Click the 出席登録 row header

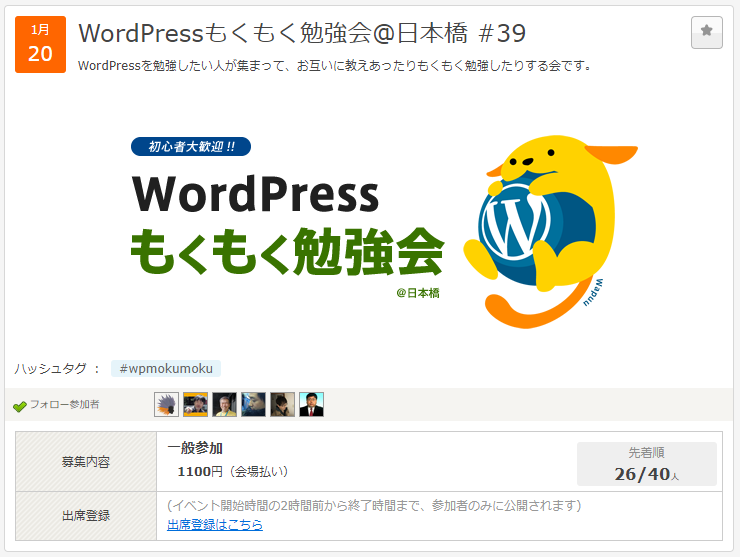coord(85,515)
